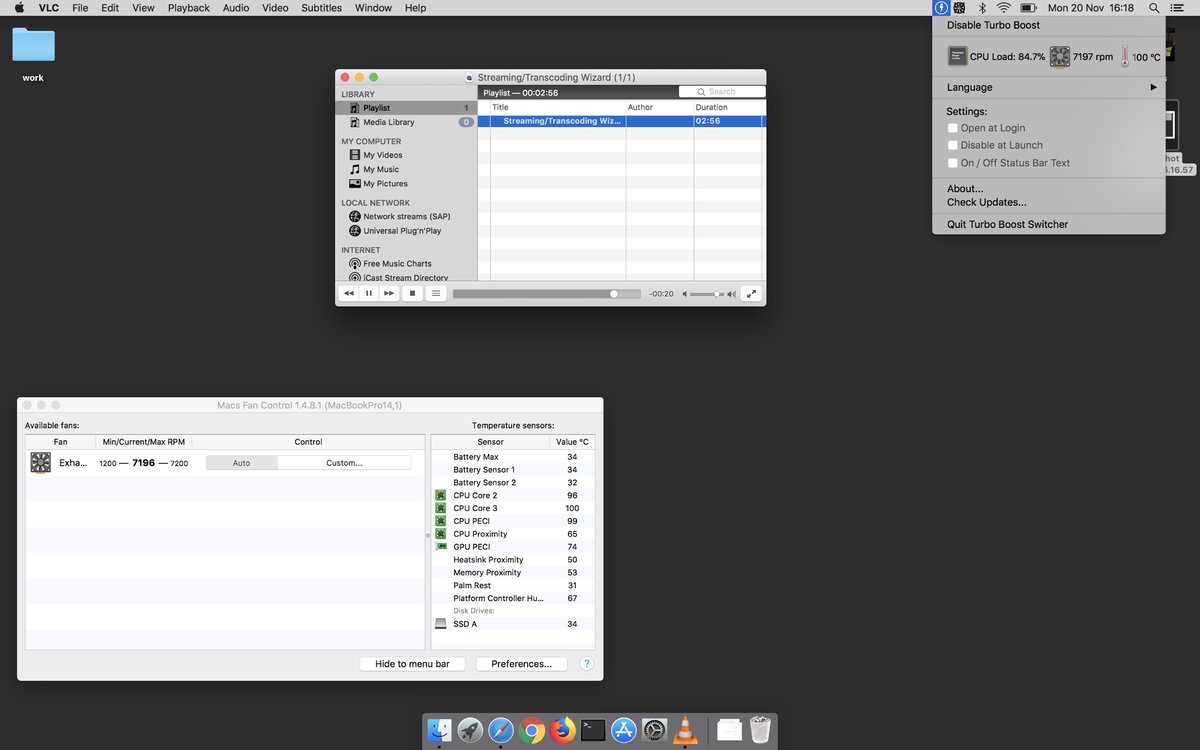
Task: Sort playlist by Title column header
Action: point(557,107)
